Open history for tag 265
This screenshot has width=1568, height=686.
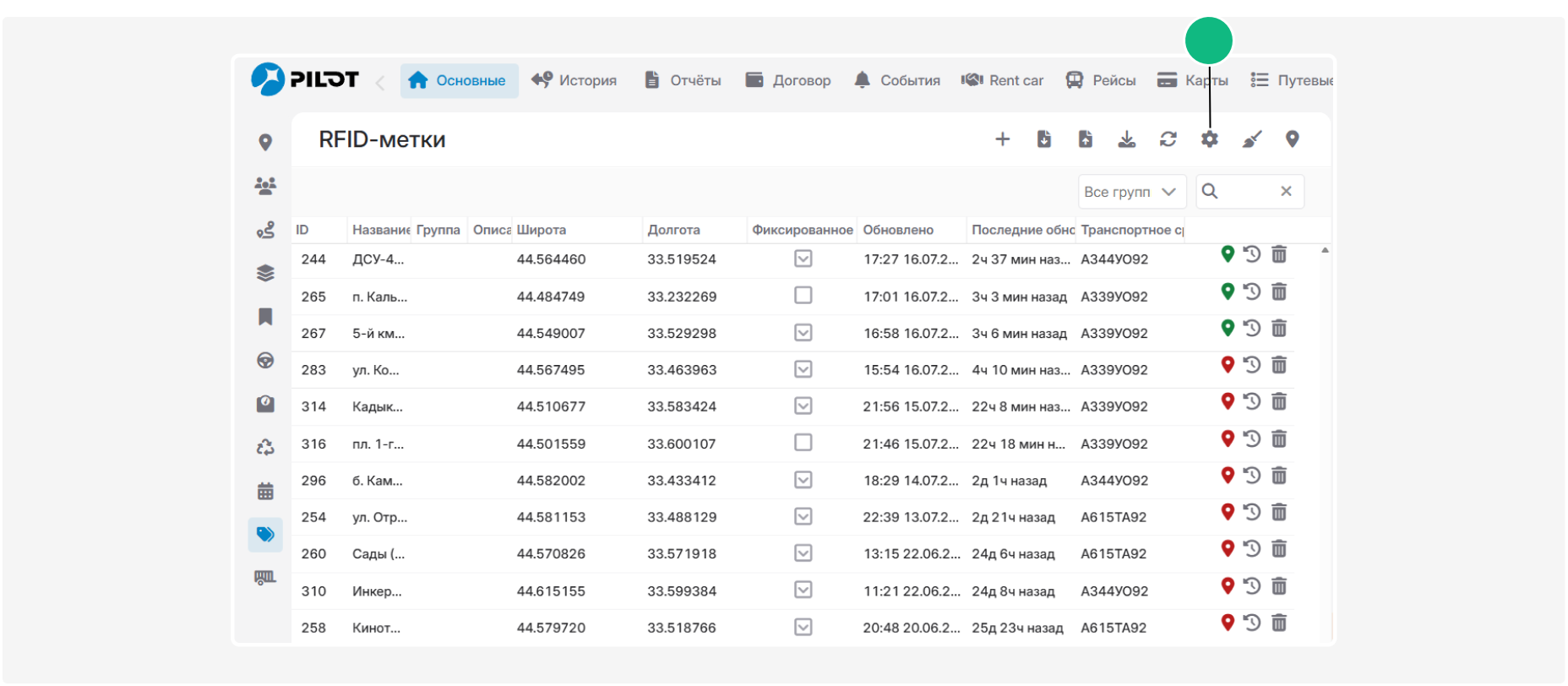(x=1252, y=291)
